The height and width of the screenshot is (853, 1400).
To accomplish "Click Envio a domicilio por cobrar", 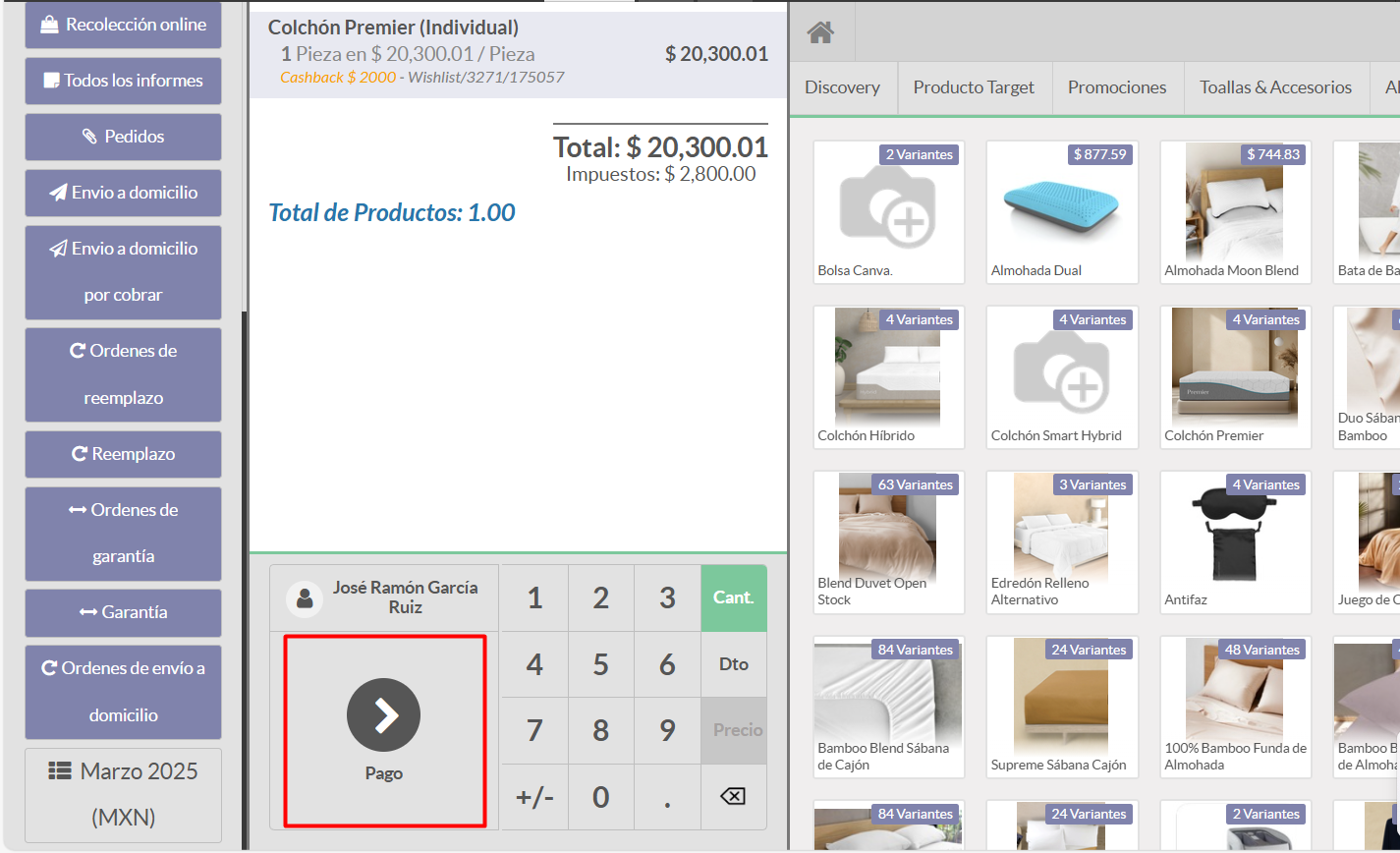I will pyautogui.click(x=123, y=272).
